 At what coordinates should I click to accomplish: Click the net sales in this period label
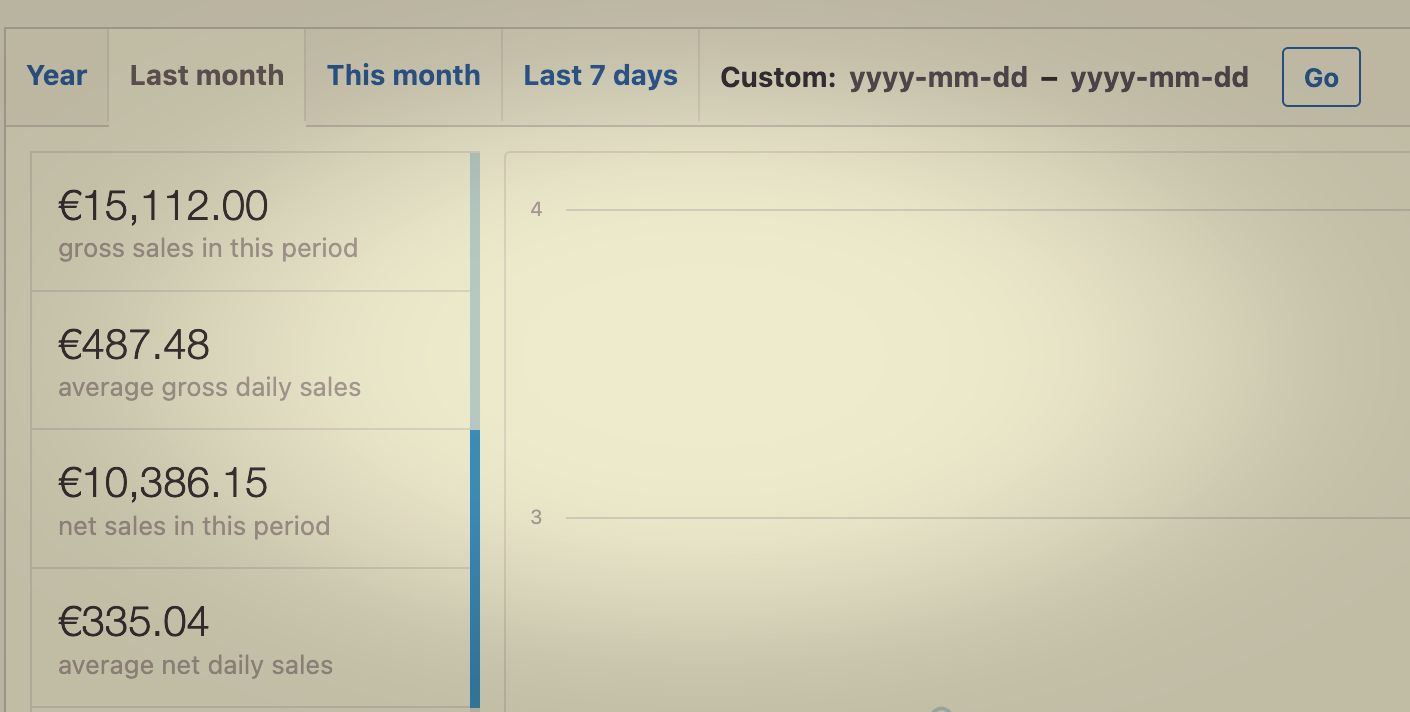click(x=193, y=526)
